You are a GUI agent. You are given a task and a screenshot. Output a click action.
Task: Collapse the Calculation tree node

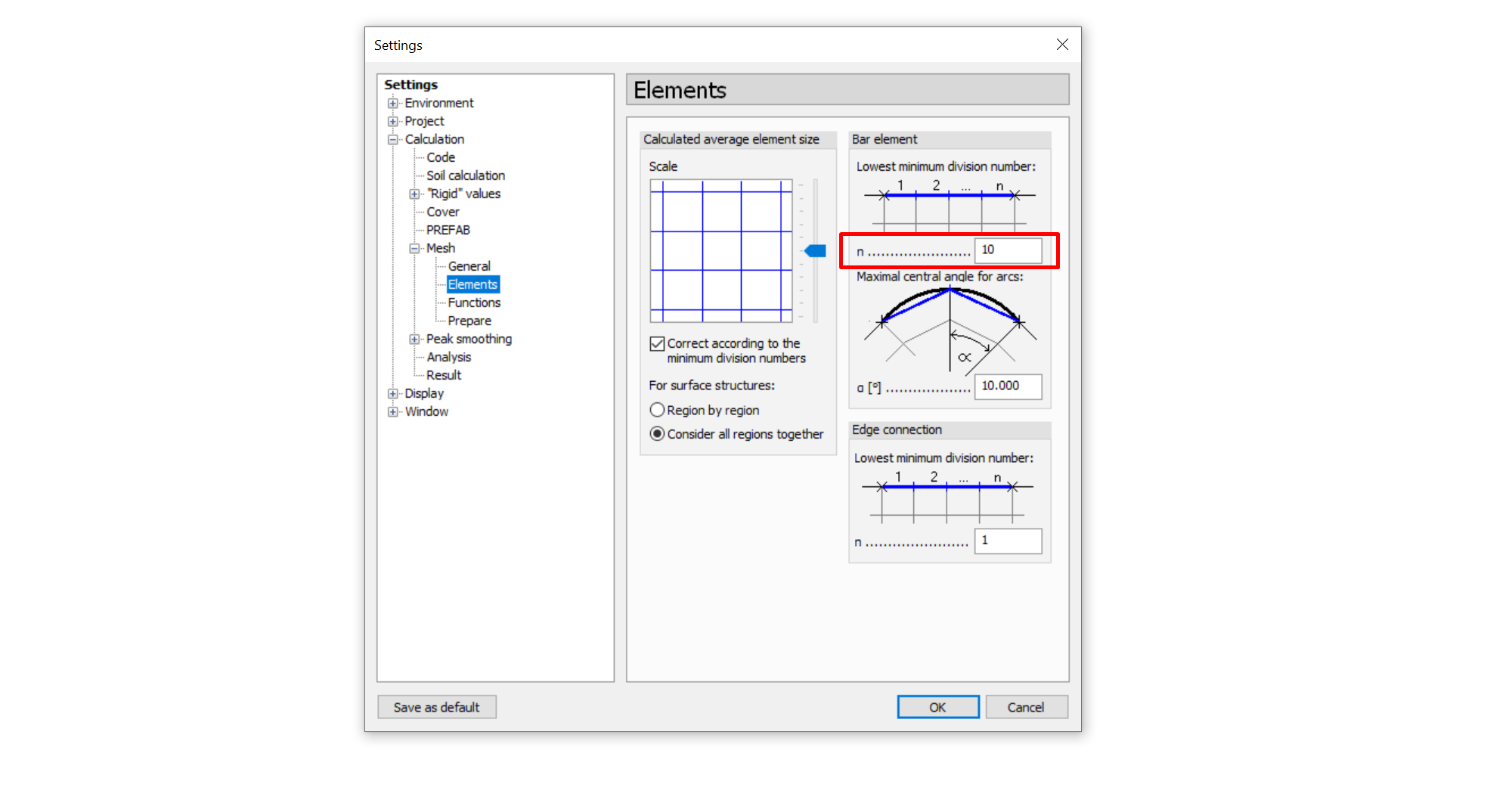click(x=392, y=140)
